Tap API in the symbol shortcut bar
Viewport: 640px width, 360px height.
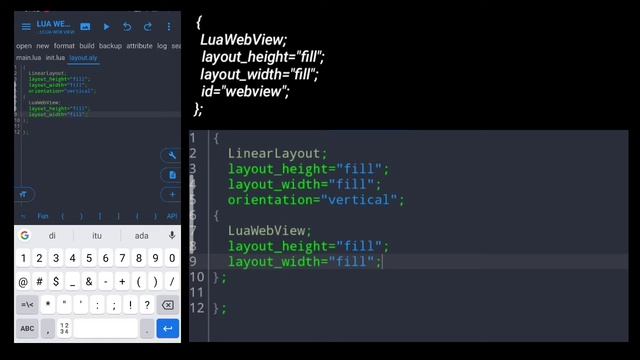[x=172, y=216]
